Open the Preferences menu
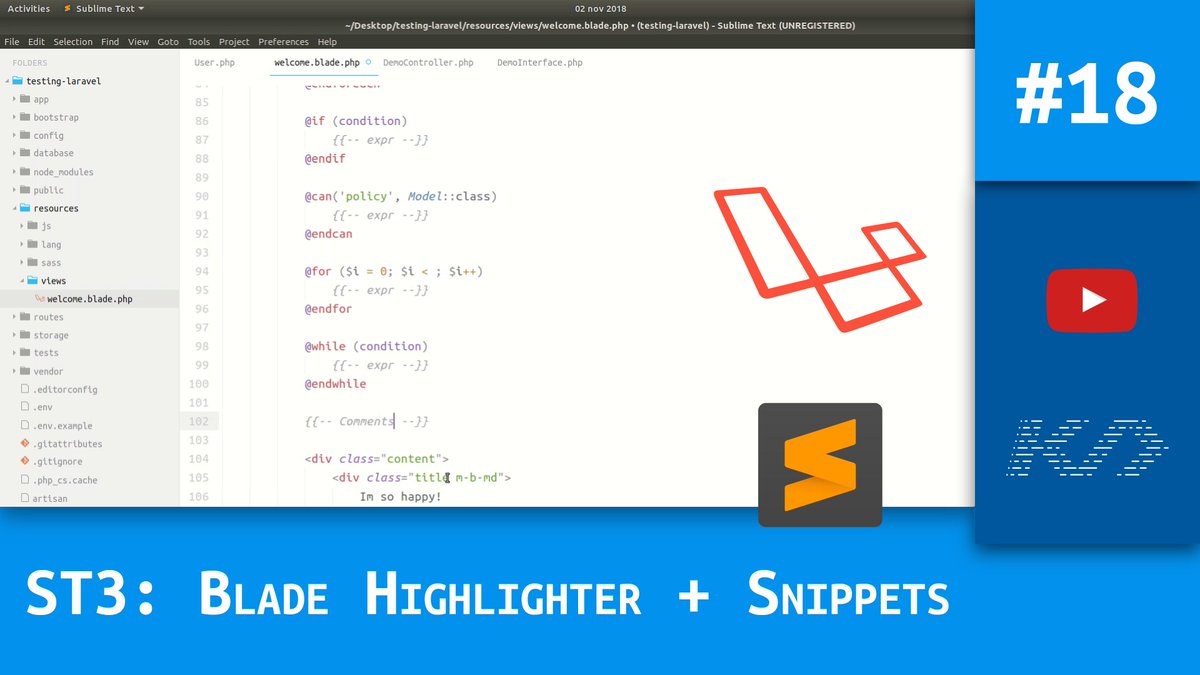 pos(283,42)
